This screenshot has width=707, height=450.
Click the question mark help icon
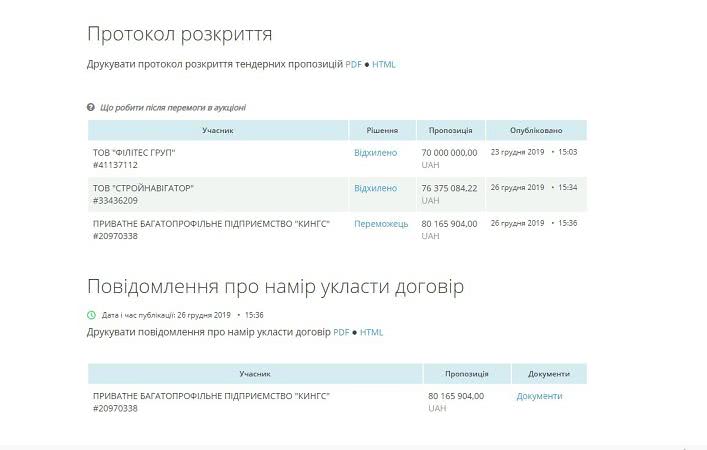point(91,107)
